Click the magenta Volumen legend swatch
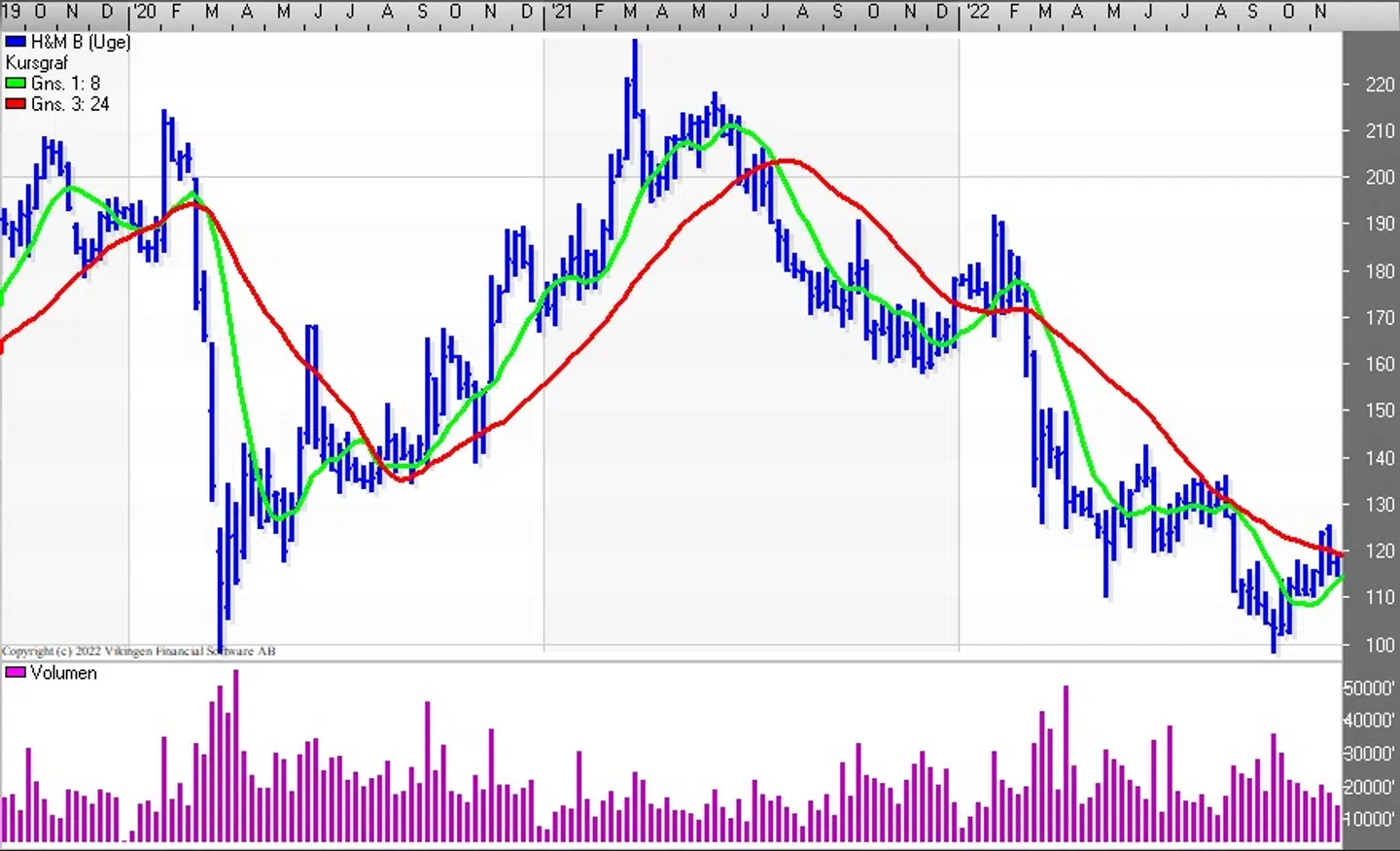The height and width of the screenshot is (851, 1400). click(x=16, y=673)
